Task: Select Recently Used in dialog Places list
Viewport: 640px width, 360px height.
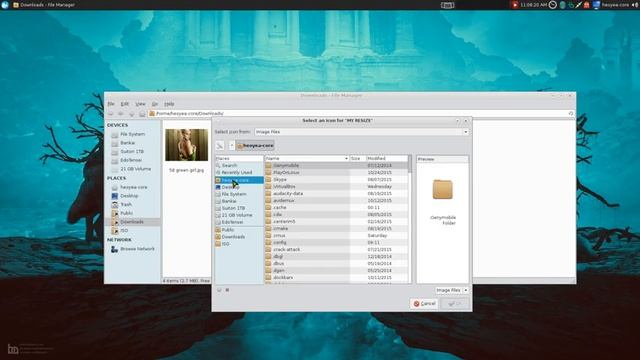Action: tap(239, 173)
